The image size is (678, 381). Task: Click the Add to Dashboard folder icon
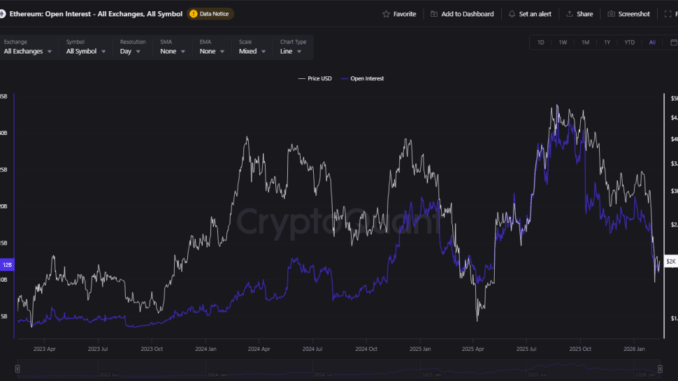click(434, 14)
